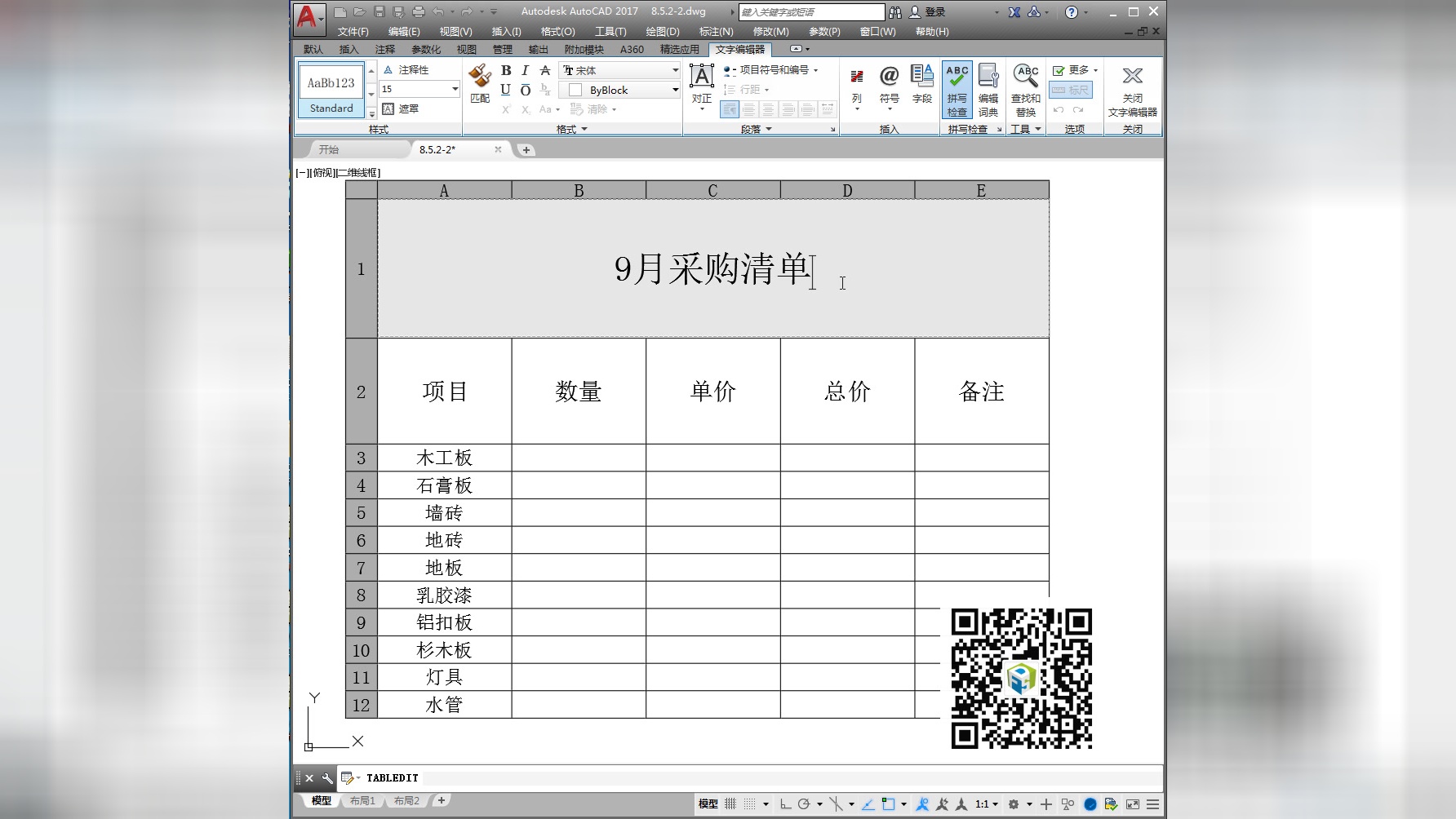
Task: Toggle the 注释性 annotative option
Action: pyautogui.click(x=406, y=70)
